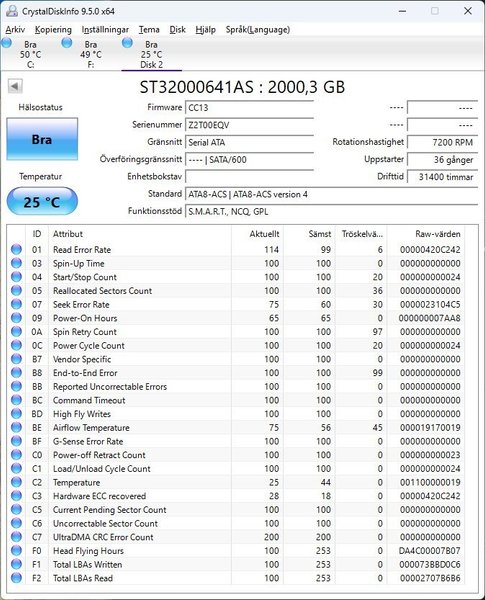The width and height of the screenshot is (485, 600).
Task: Click the status icon for Spin Retry Count
Action: pos(16,332)
